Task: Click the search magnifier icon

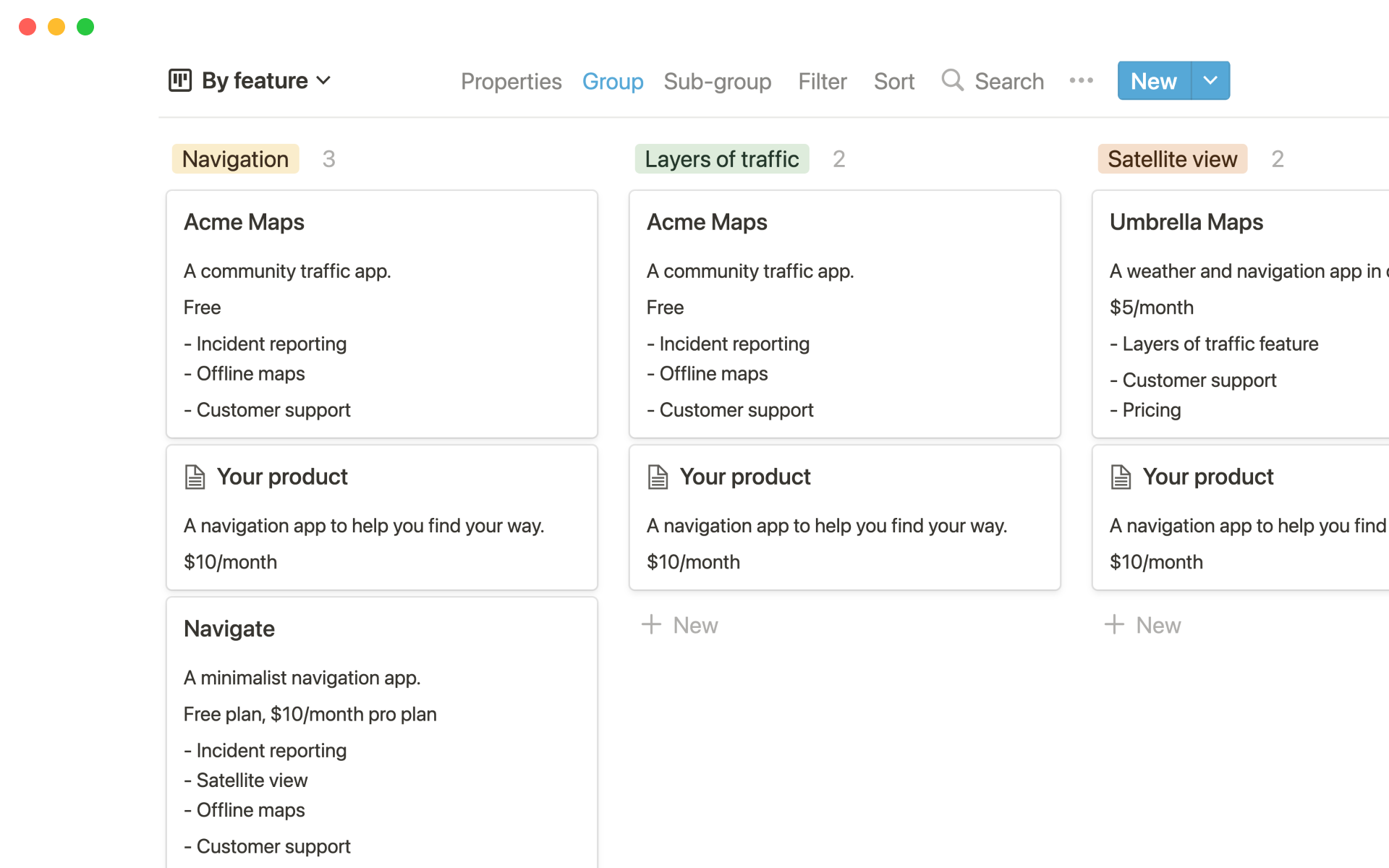Action: (x=953, y=80)
